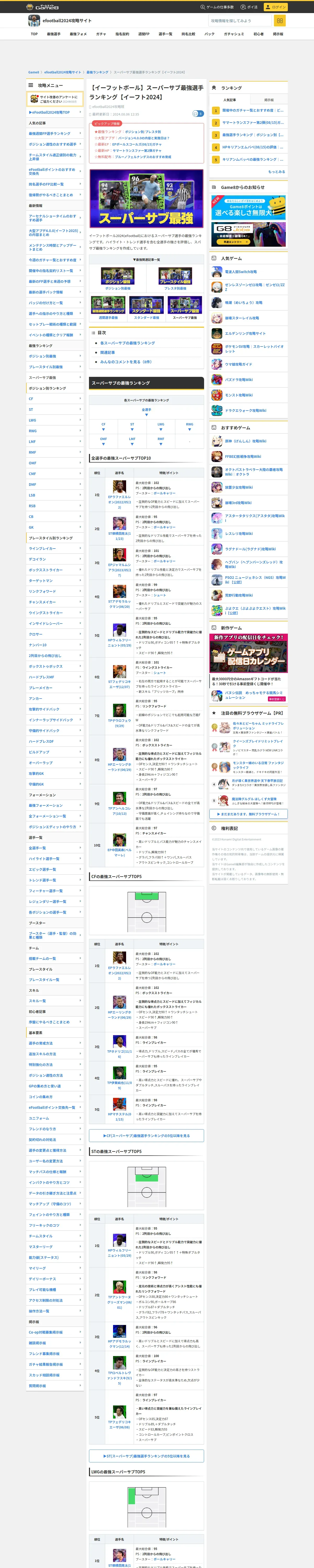Open the ポイ活 link in top bar

[249, 7]
